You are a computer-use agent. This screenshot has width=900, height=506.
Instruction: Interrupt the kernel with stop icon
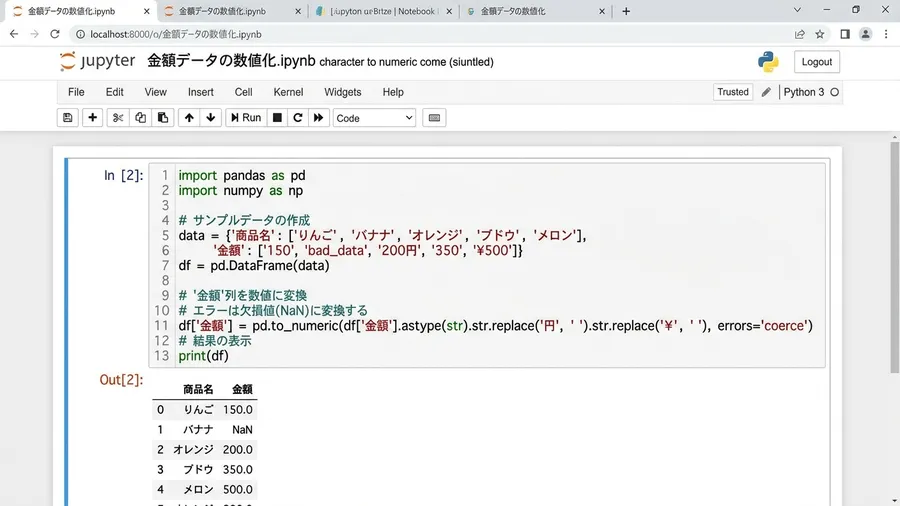(277, 118)
